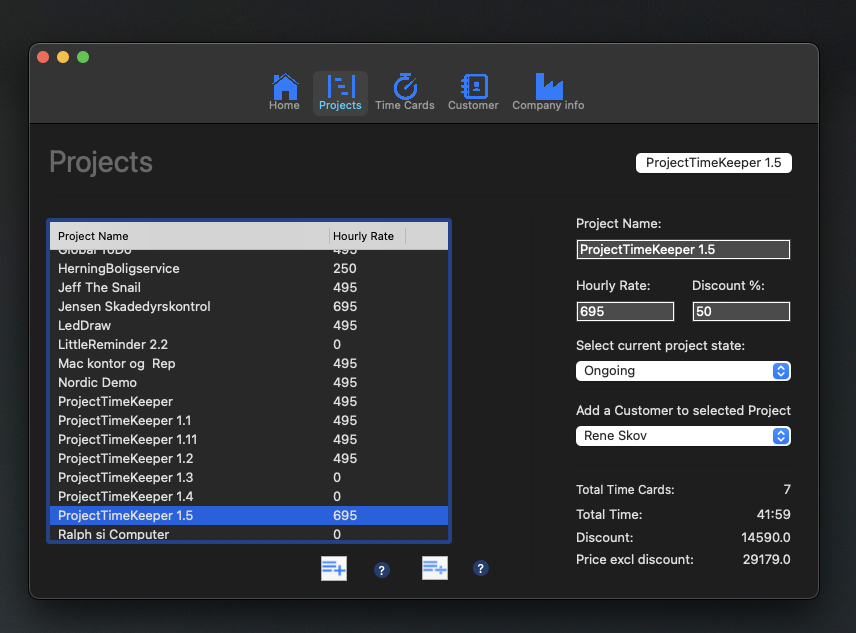Click the rightmost question mark help icon
856x633 pixels.
(x=481, y=568)
